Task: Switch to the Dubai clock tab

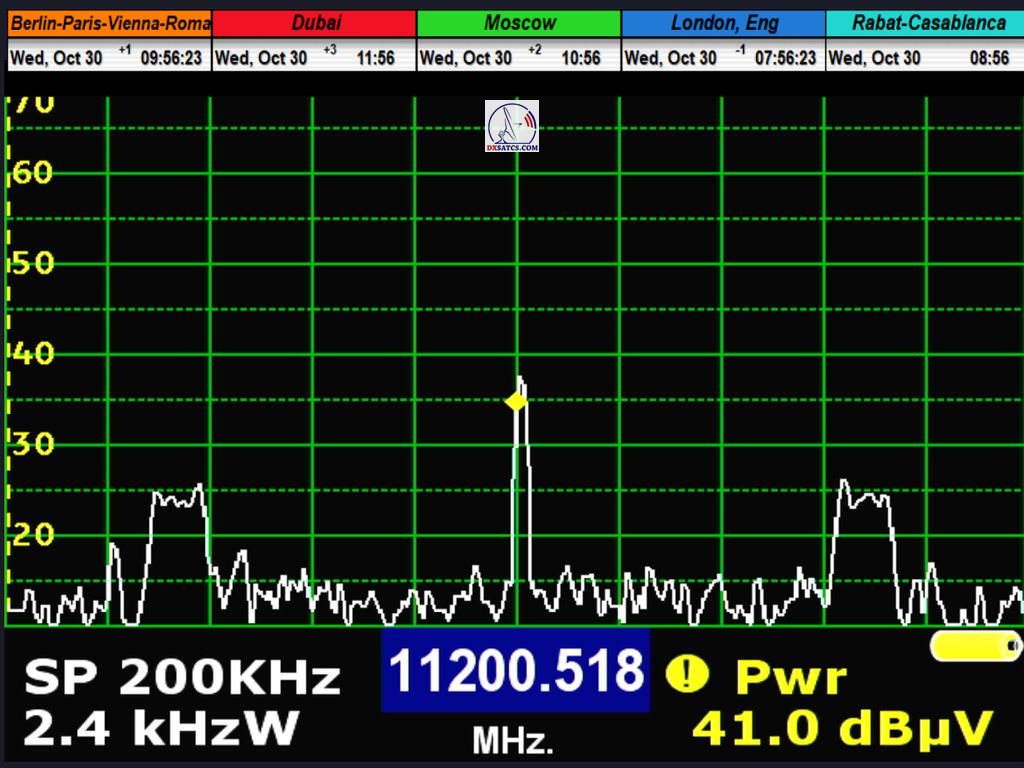Action: (x=315, y=23)
